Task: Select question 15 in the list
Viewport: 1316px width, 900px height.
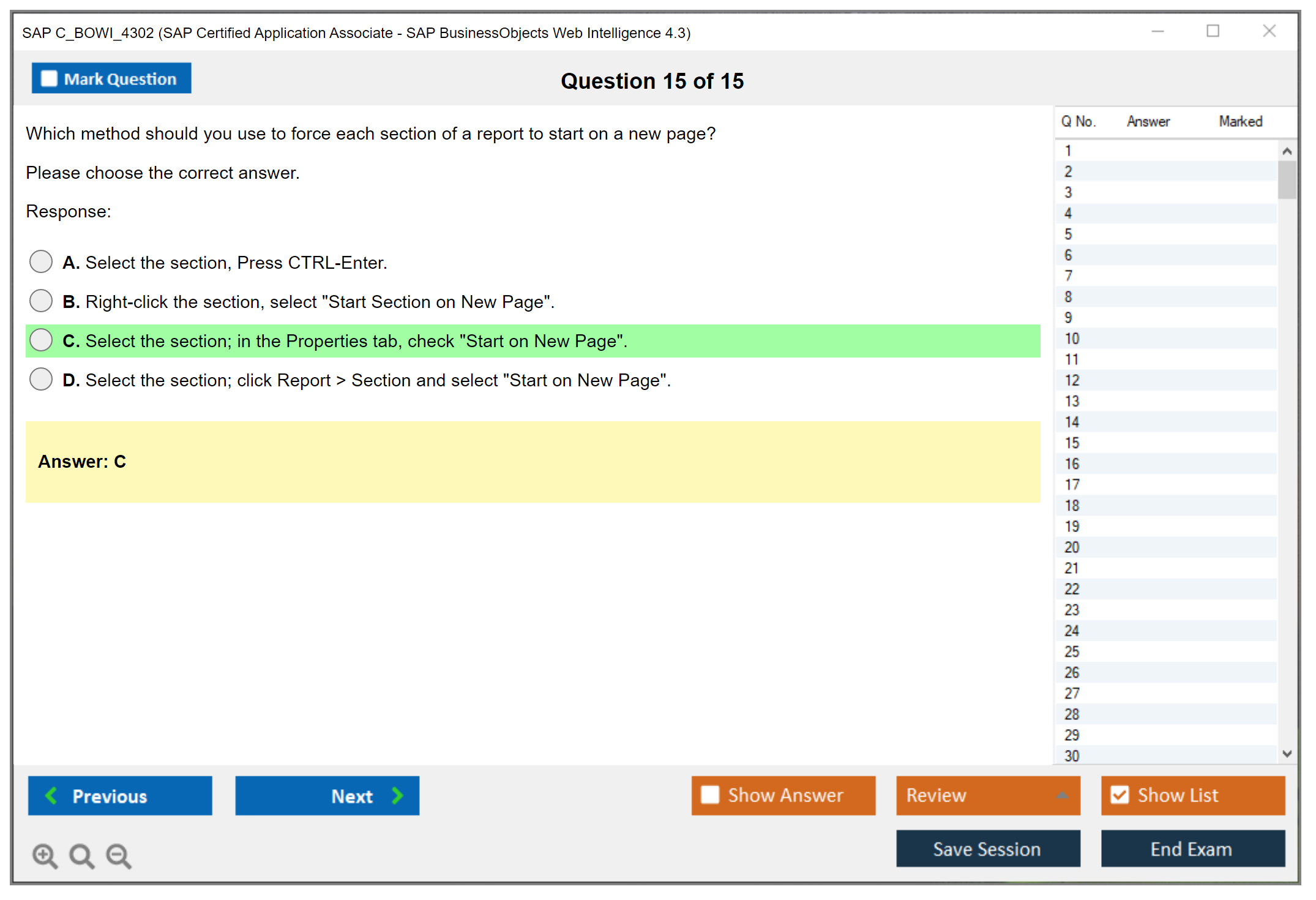Action: (x=1072, y=443)
